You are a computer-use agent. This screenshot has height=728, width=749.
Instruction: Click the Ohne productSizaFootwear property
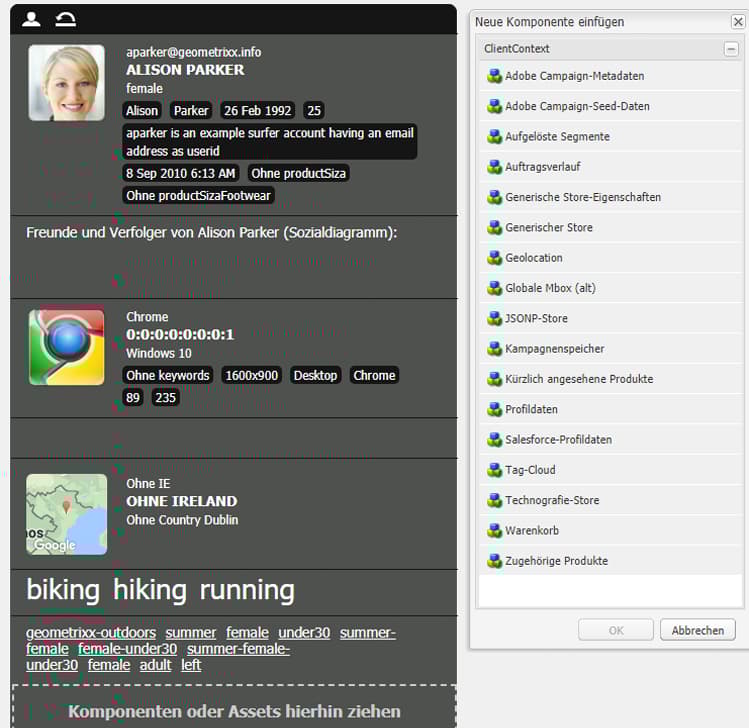click(198, 195)
